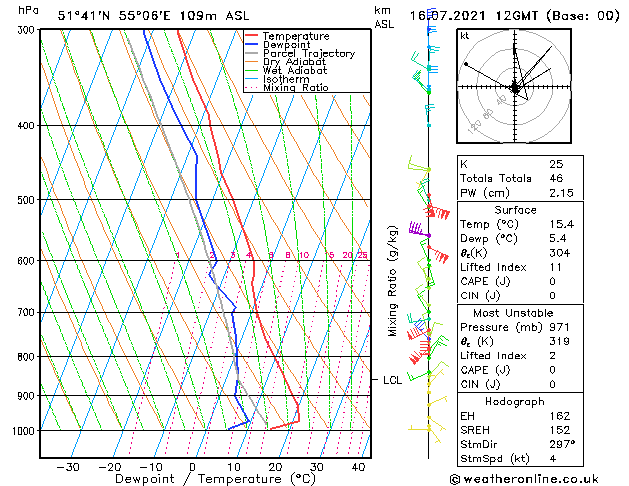Click the red Temperature legend line
The width and height of the screenshot is (629, 486).
click(x=251, y=36)
